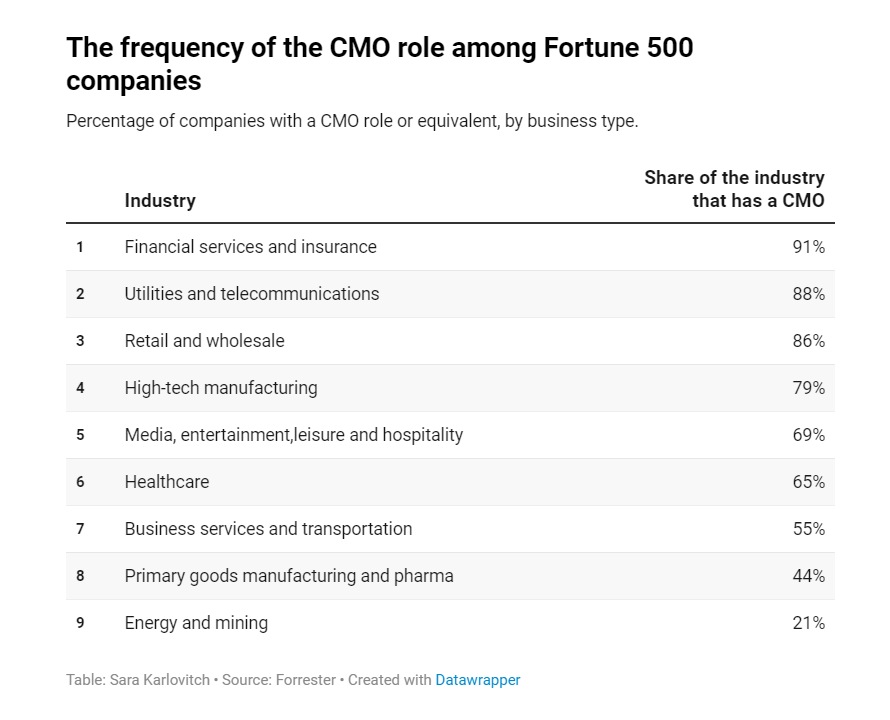Click the "Table: Sara Karlovitch" credit text
The height and width of the screenshot is (720, 890).
click(x=136, y=680)
